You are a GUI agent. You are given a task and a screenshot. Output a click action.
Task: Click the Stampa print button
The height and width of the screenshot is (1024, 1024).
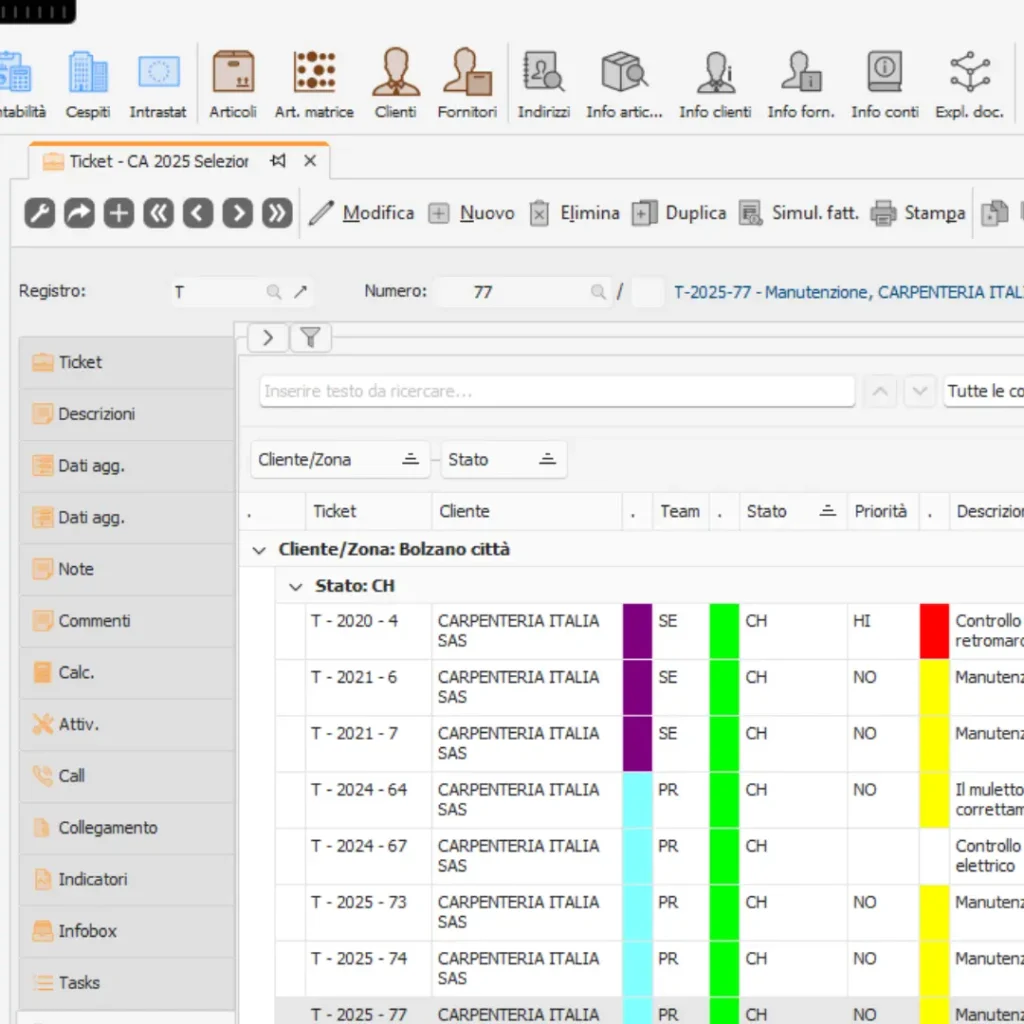918,214
